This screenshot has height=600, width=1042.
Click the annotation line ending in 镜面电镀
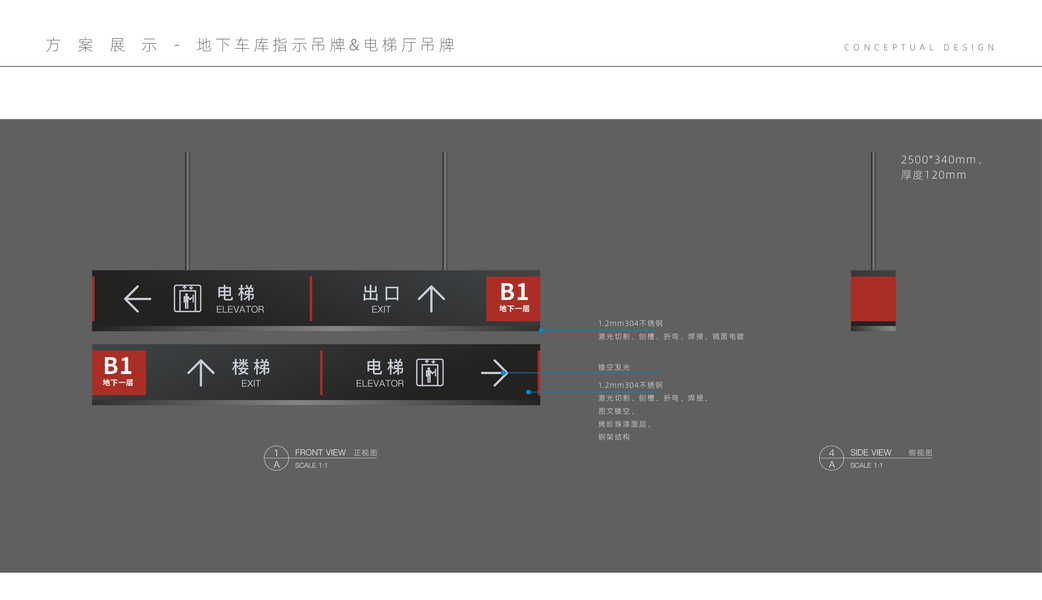(671, 337)
